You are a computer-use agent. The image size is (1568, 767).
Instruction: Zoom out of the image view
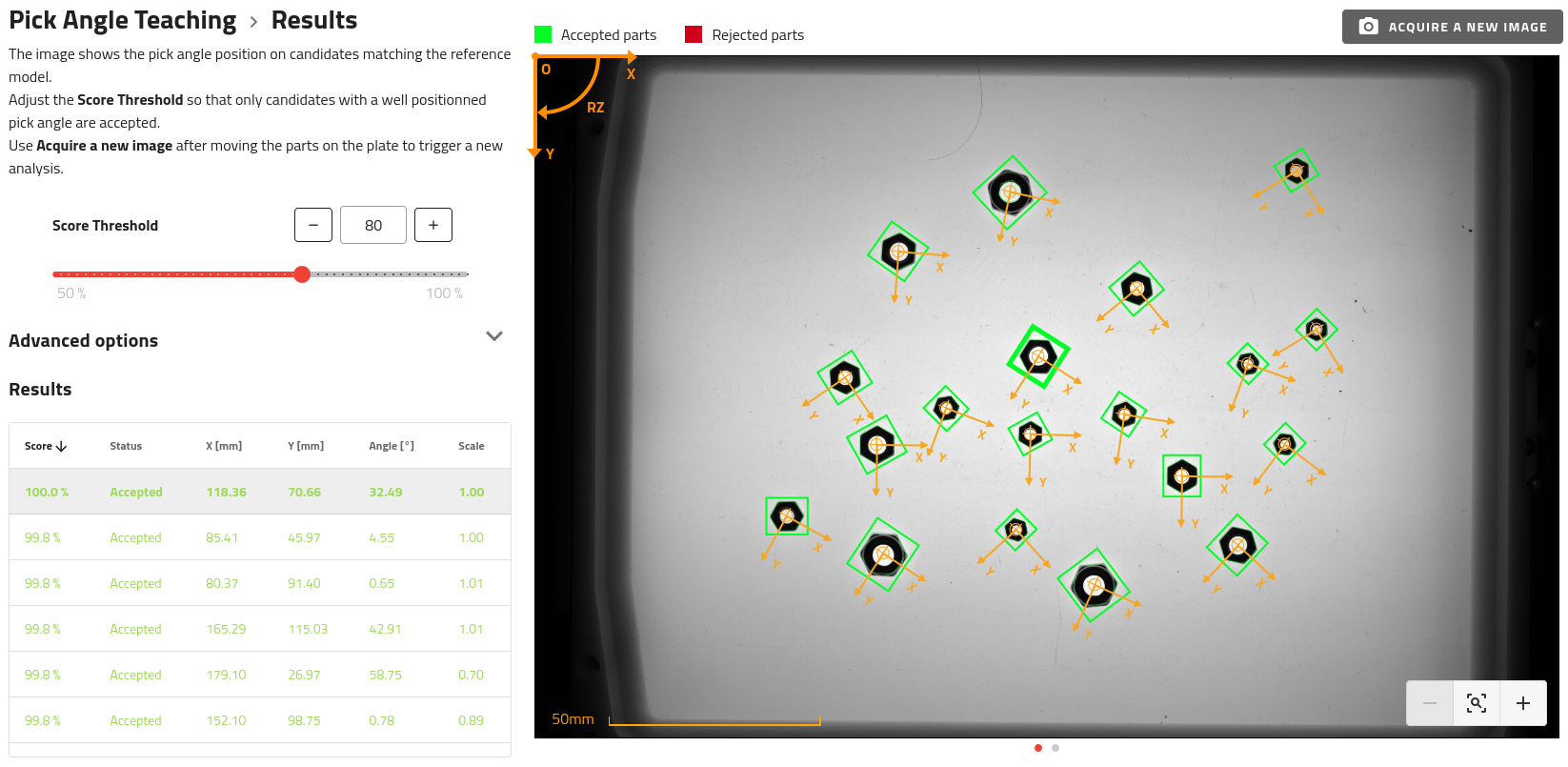coord(1430,703)
